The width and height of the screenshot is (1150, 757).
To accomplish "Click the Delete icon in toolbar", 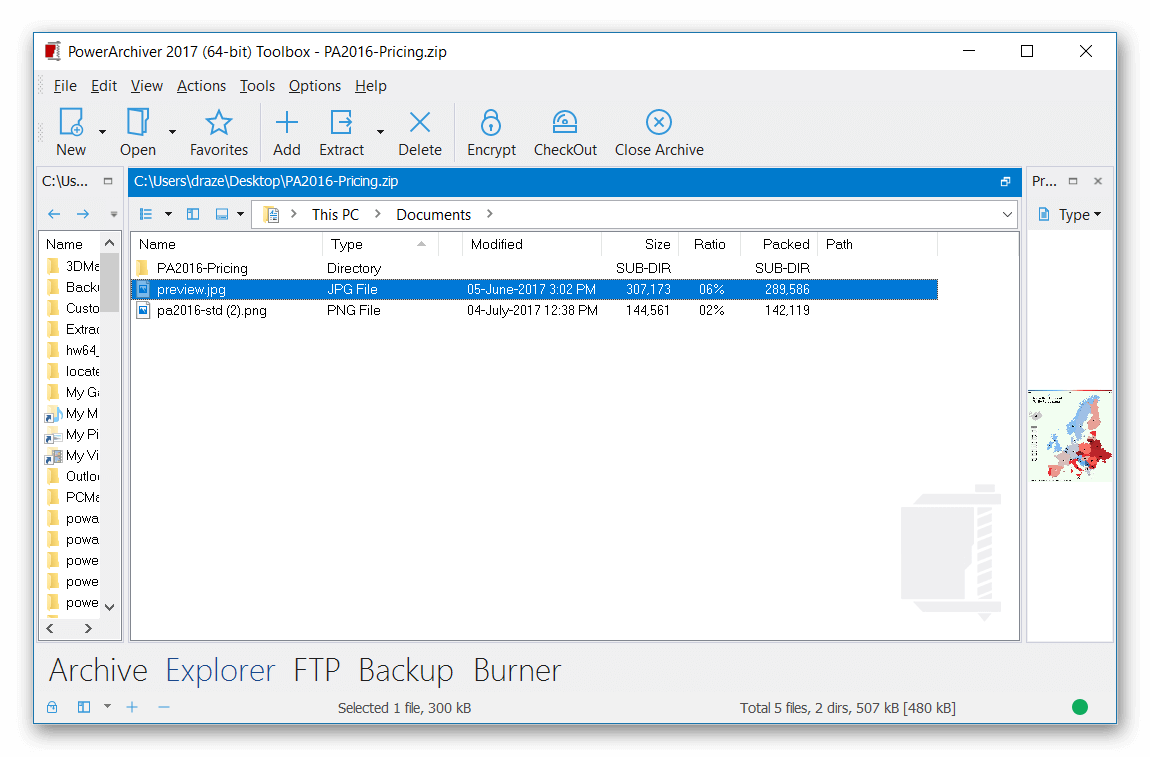I will (x=420, y=122).
